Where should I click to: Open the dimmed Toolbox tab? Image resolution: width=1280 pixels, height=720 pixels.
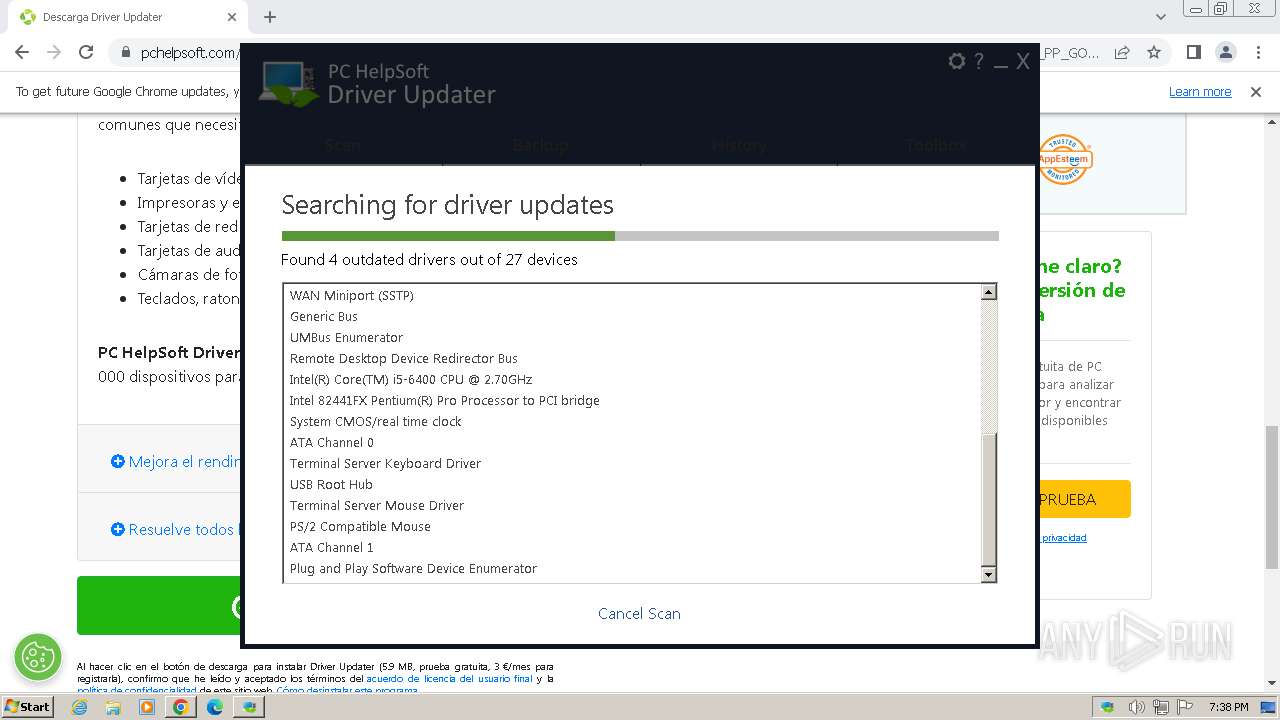point(936,145)
